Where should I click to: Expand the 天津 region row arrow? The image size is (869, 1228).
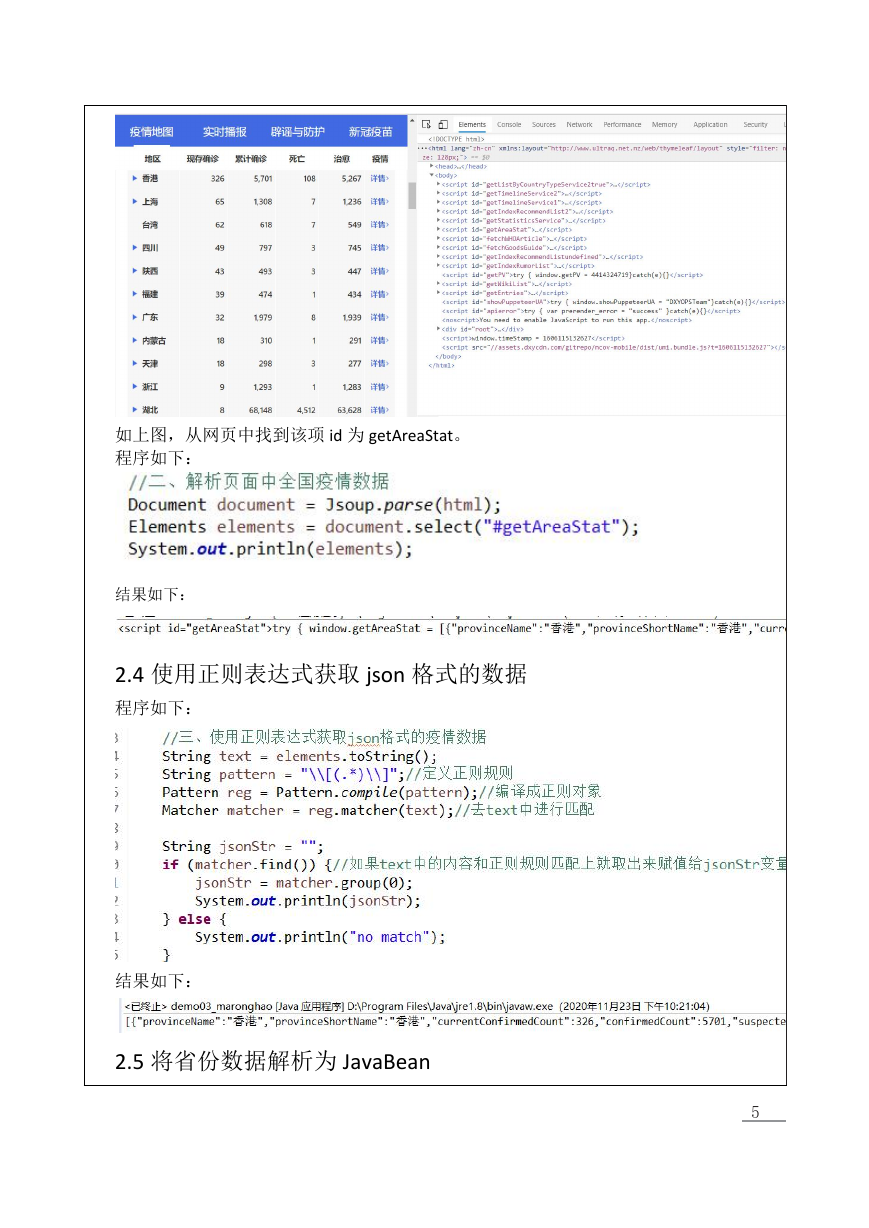(135, 363)
